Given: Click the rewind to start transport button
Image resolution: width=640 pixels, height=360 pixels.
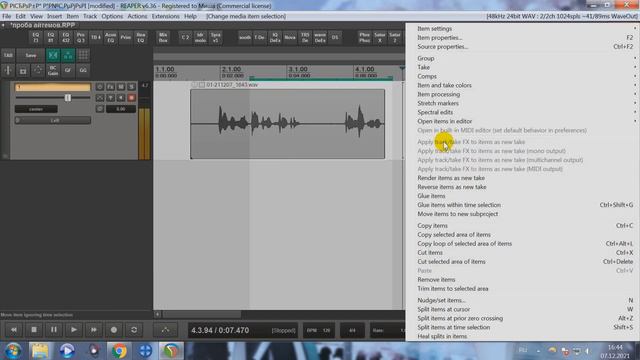Looking at the screenshot, I should (x=14, y=330).
